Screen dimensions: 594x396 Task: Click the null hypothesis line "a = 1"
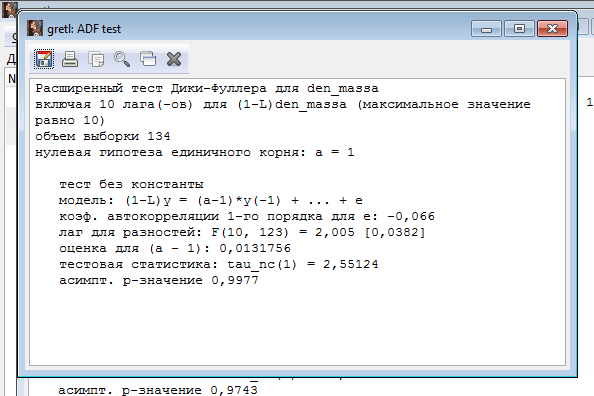tap(195, 153)
